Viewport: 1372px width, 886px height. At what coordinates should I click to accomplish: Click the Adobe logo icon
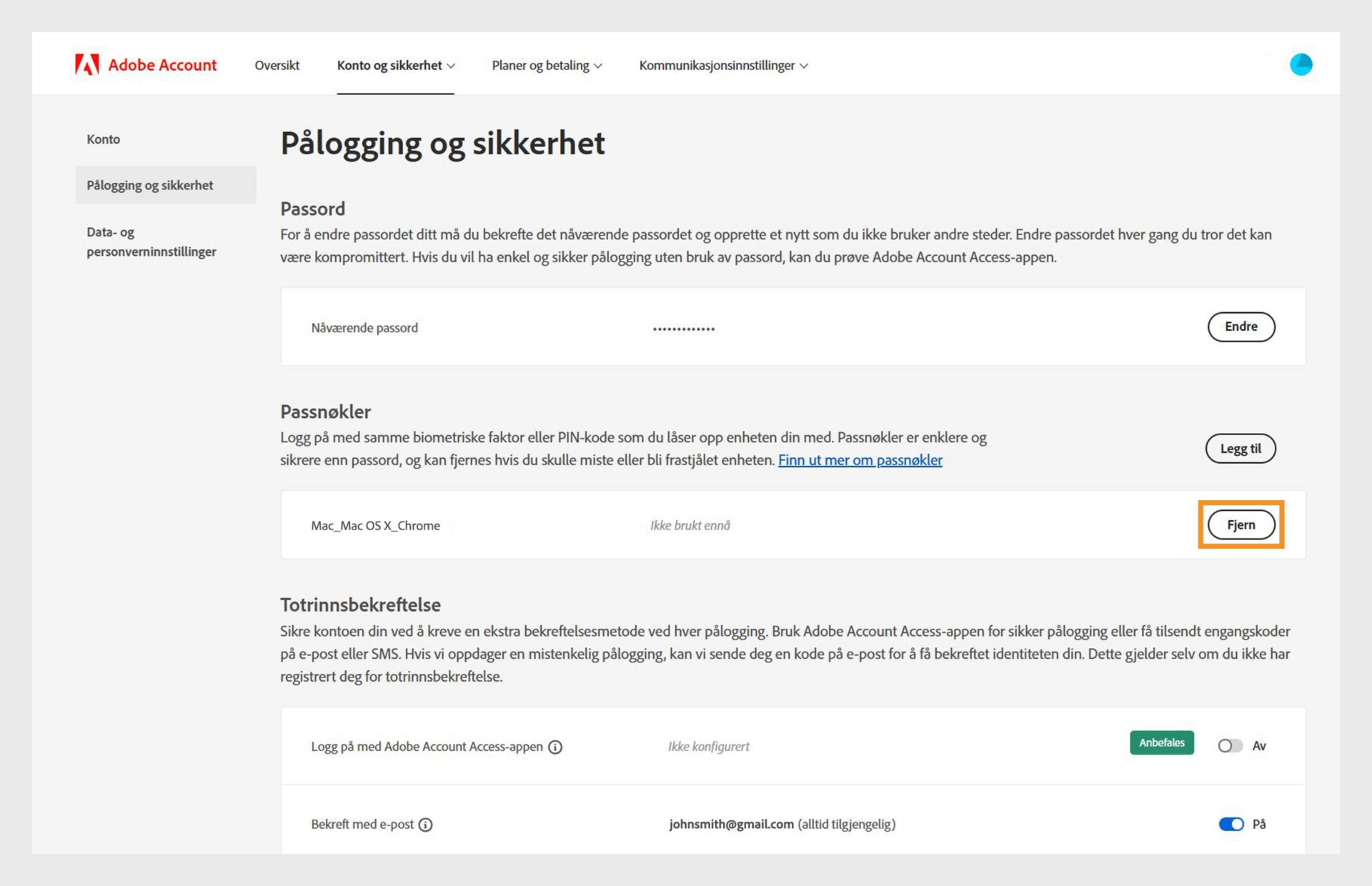coord(87,65)
